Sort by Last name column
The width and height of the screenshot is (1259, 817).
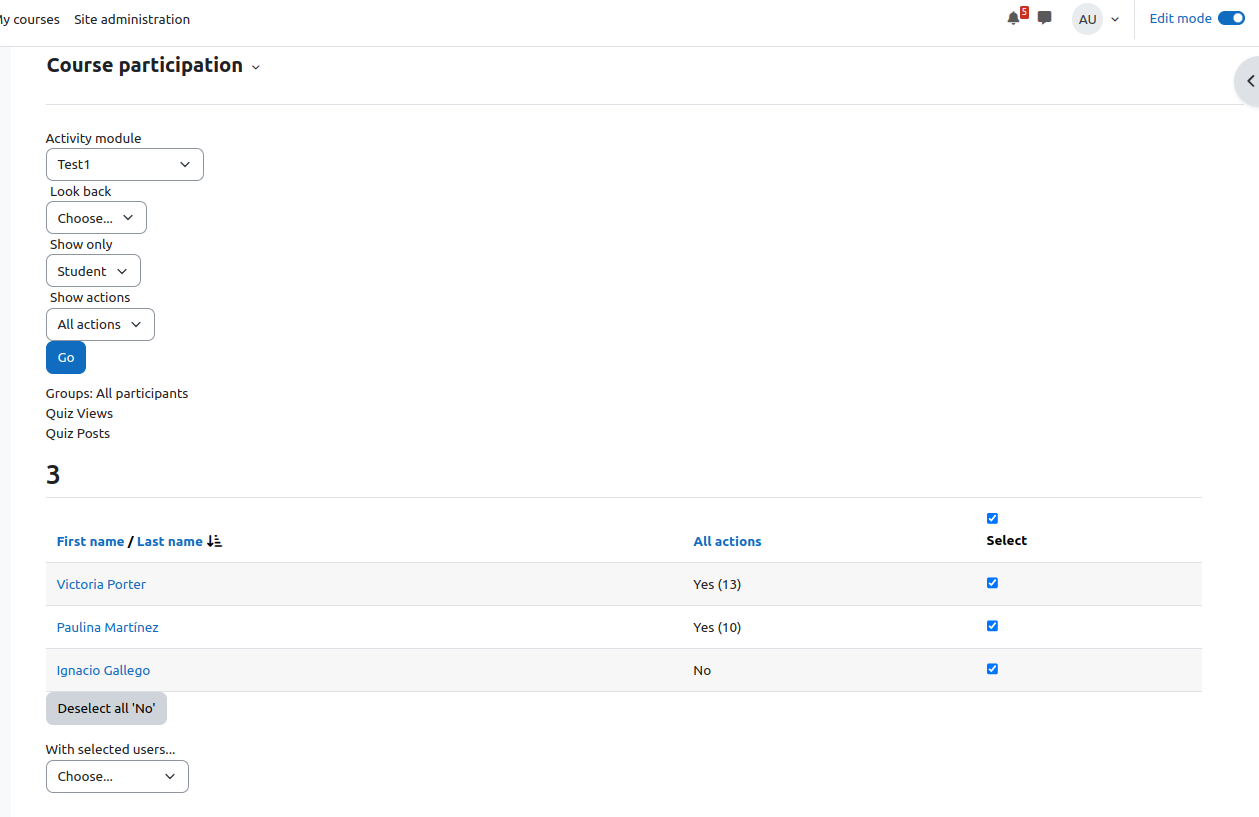[x=169, y=541]
